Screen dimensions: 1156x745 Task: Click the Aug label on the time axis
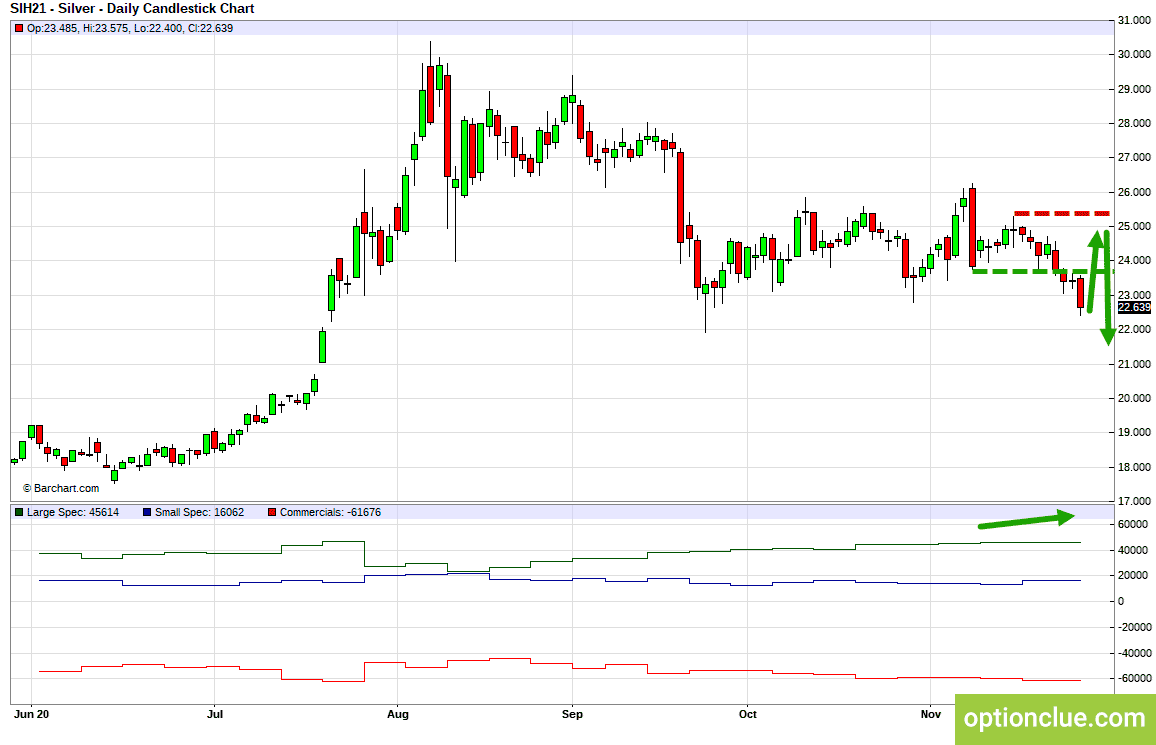point(397,714)
